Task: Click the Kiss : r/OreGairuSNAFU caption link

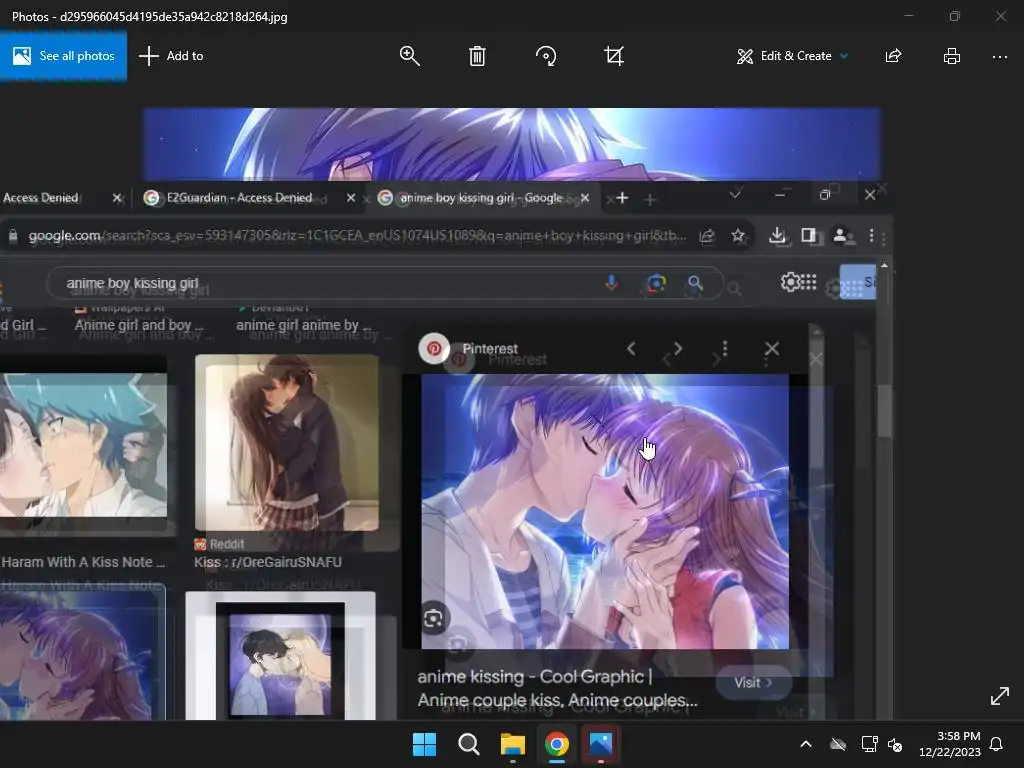Action: click(x=268, y=562)
